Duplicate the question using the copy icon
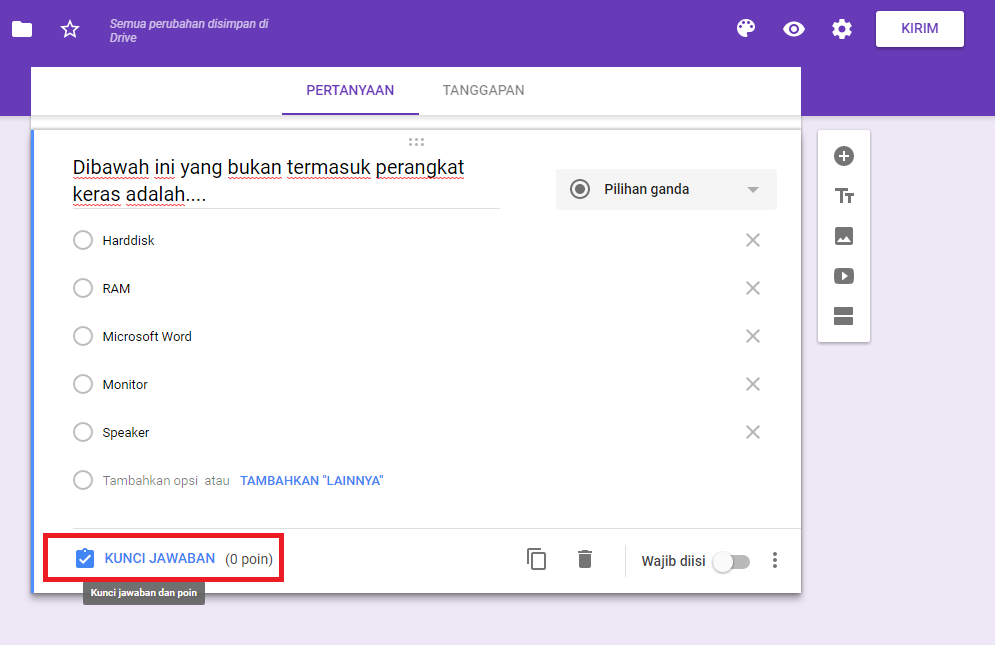 point(537,559)
